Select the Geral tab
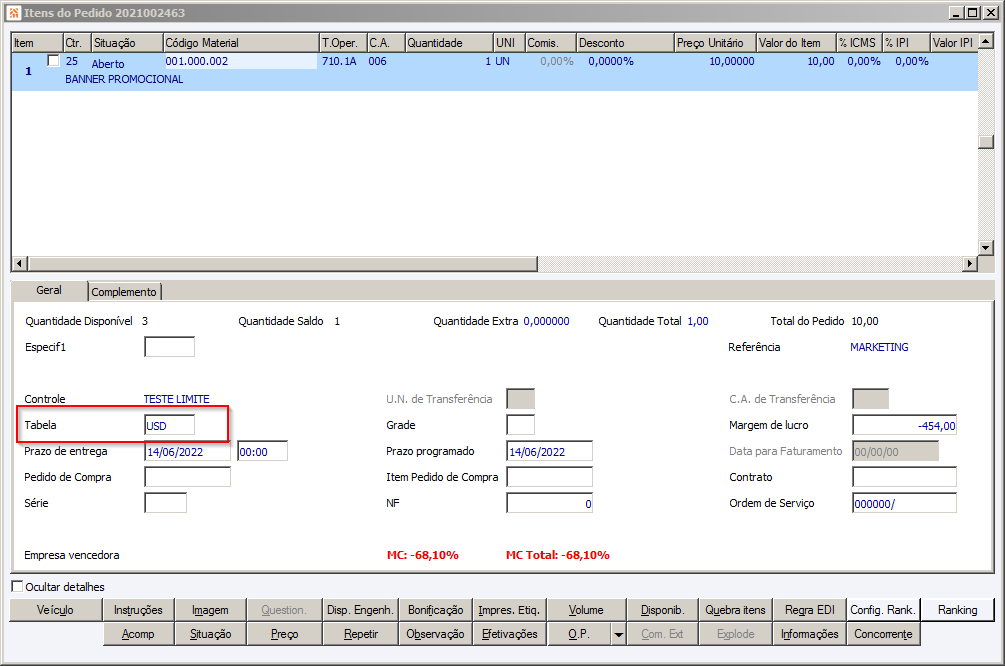Viewport: 1005px width, 666px height. point(49,290)
